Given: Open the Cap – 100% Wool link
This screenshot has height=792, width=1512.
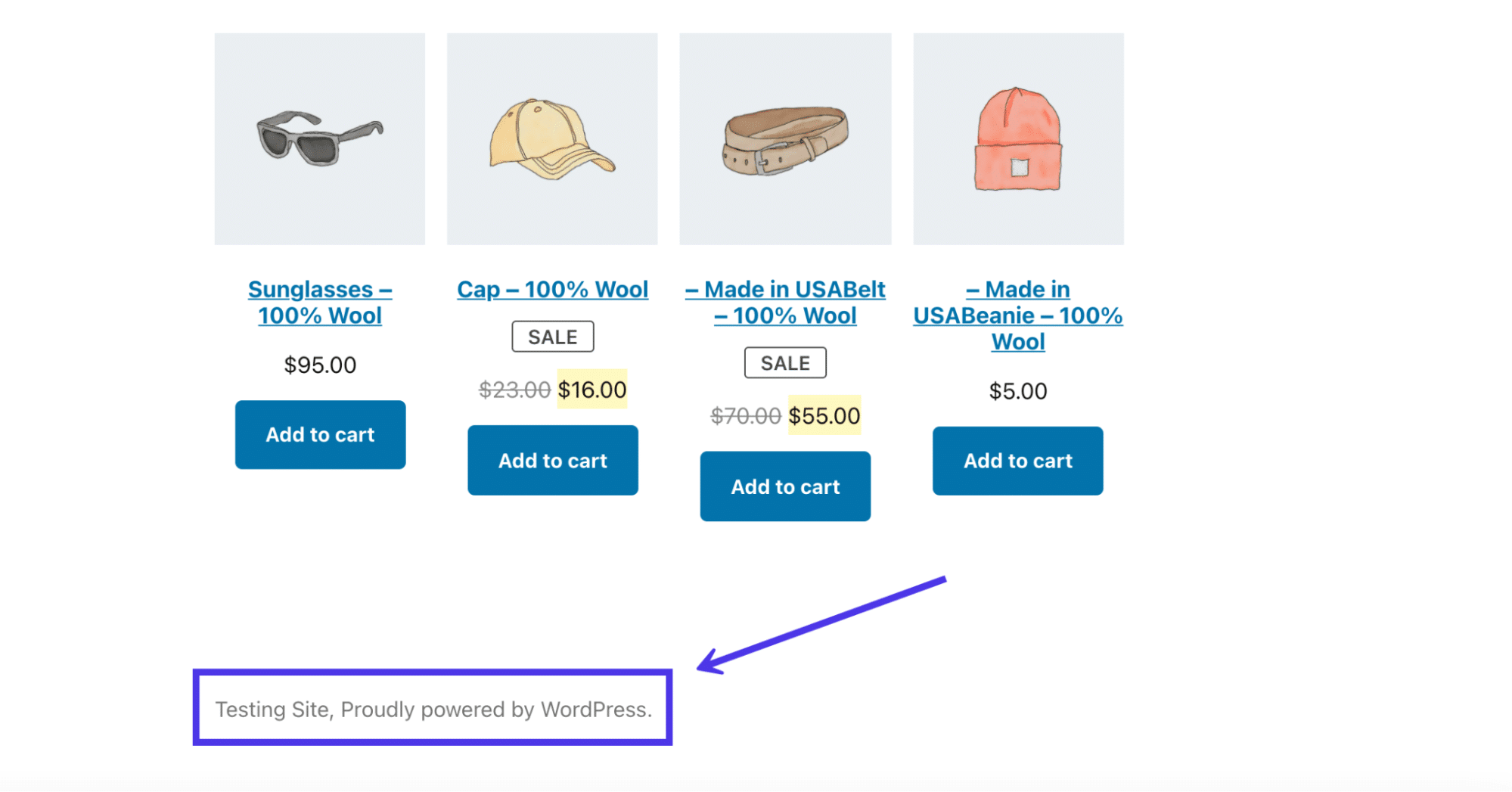Looking at the screenshot, I should click(552, 290).
